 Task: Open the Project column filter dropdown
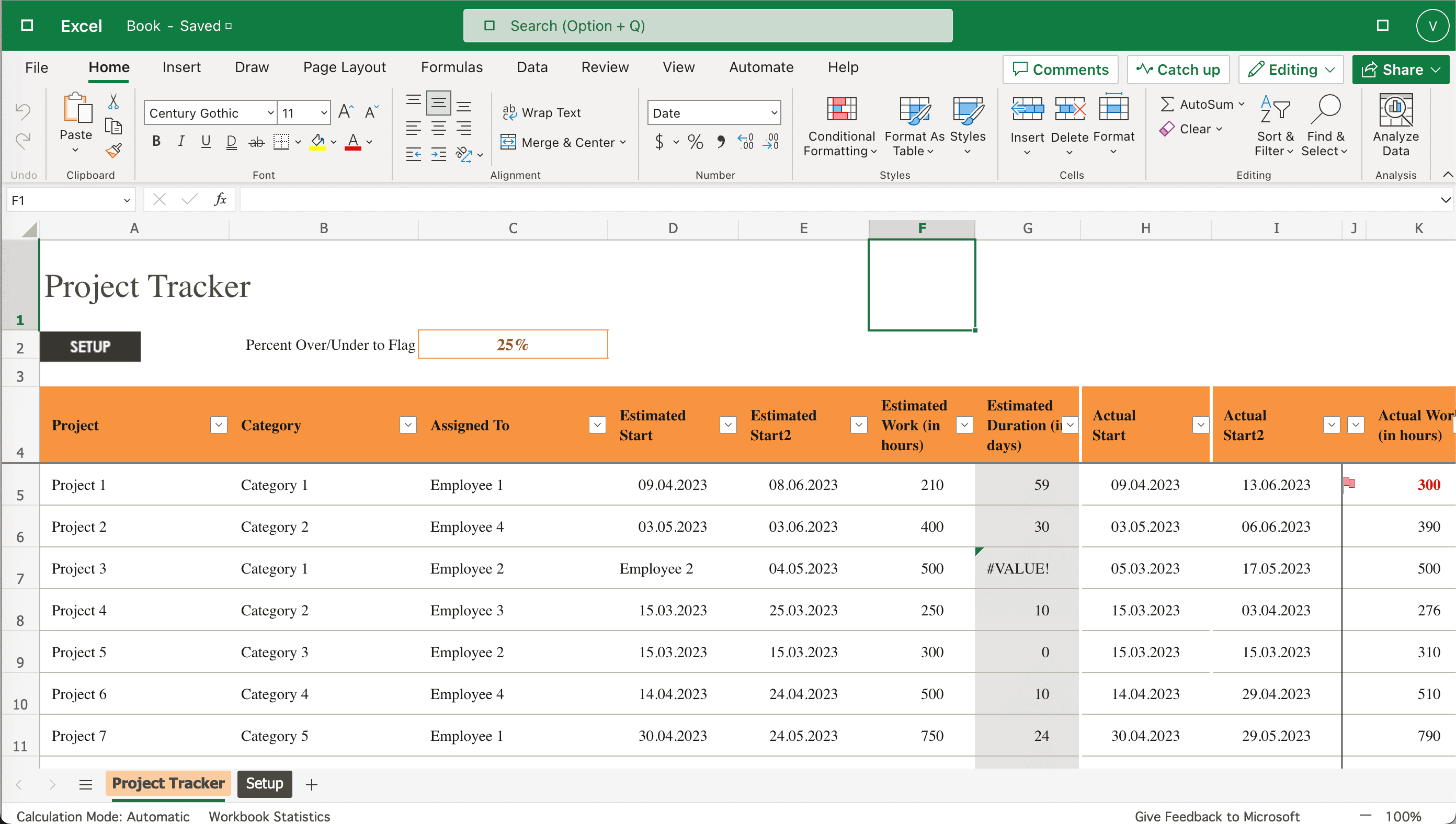(x=219, y=425)
